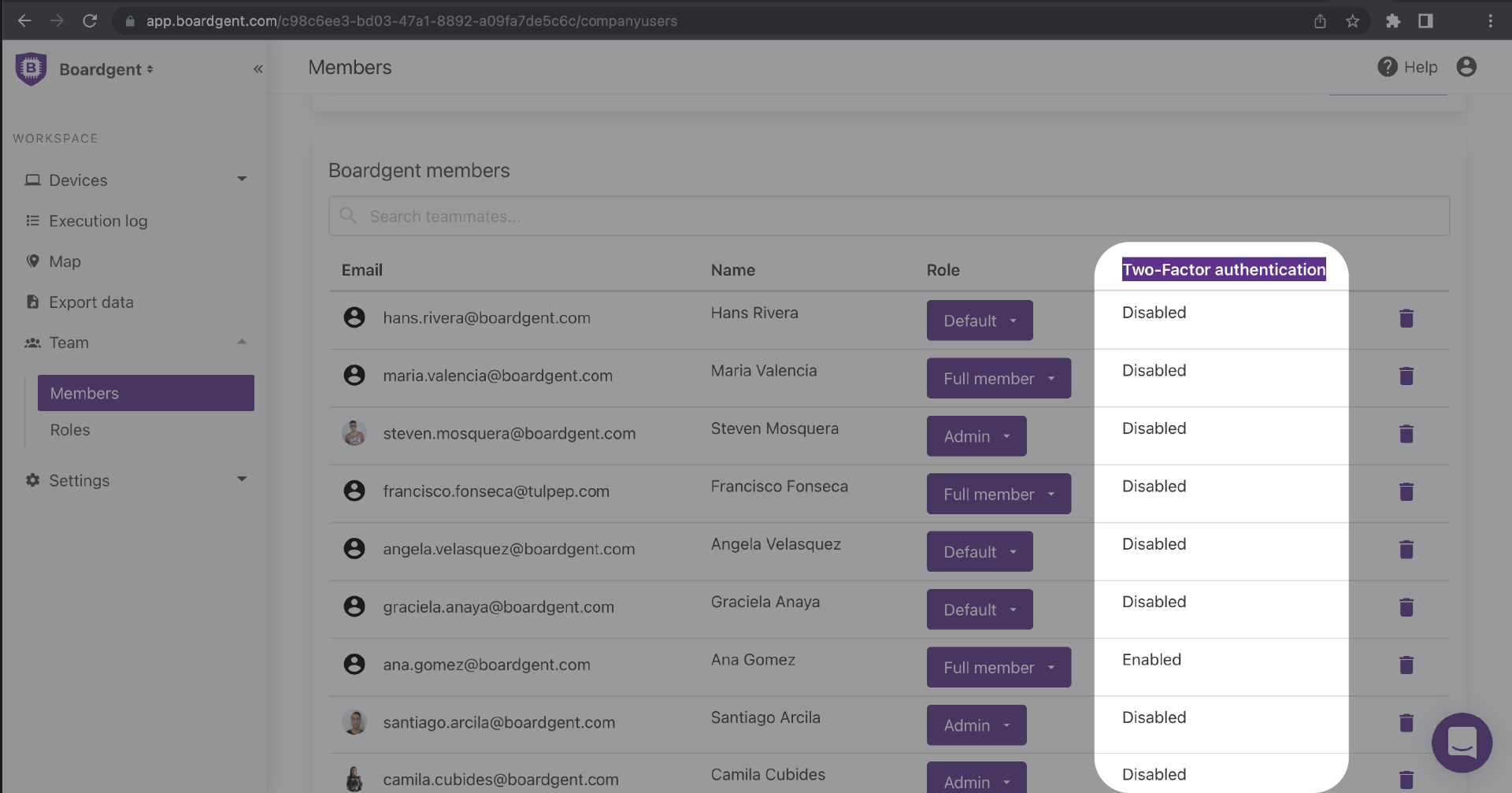Open Angela Velasquez's Default role dropdown

coord(980,552)
